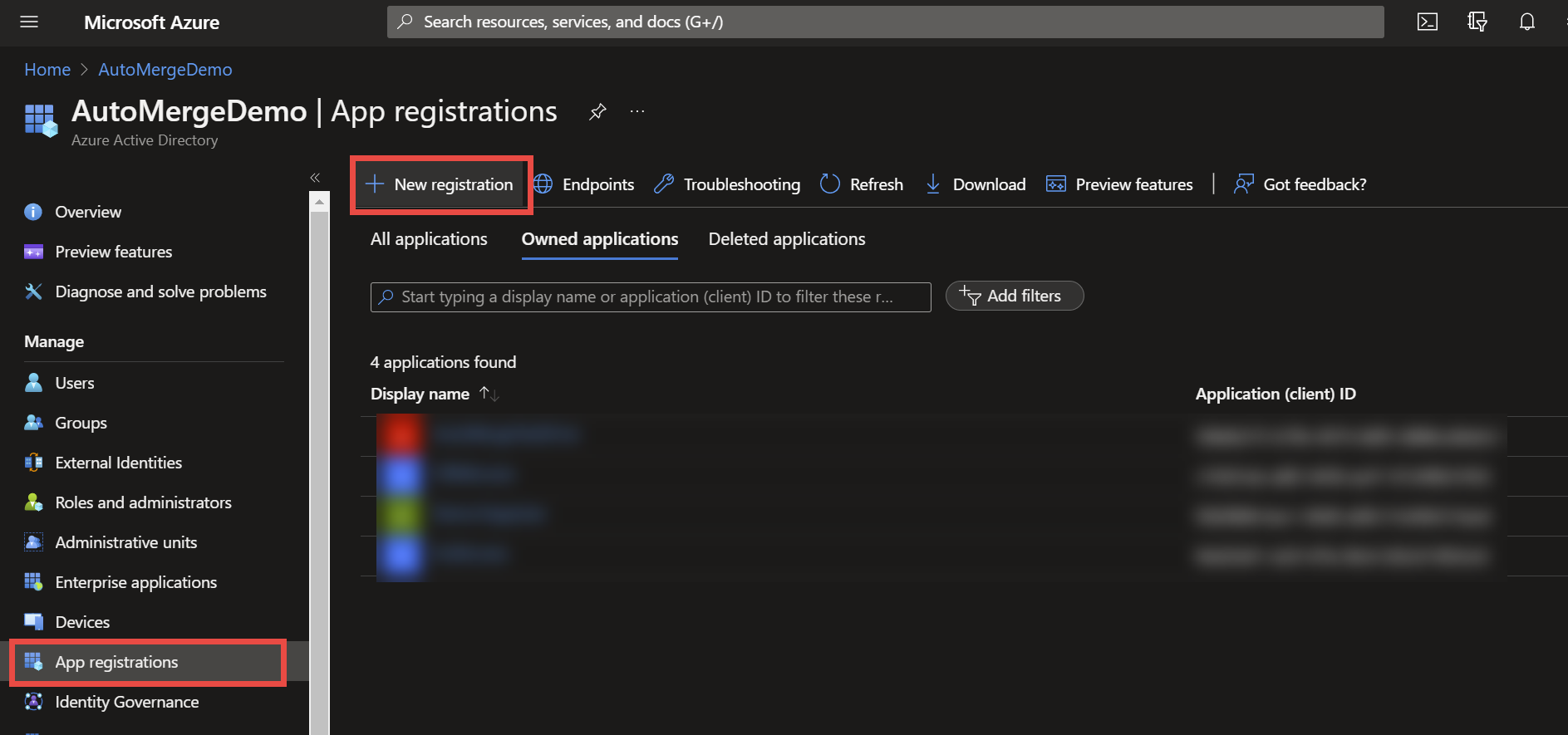The width and height of the screenshot is (1568, 735).
Task: Pin the App registrations blade
Action: [x=597, y=112]
